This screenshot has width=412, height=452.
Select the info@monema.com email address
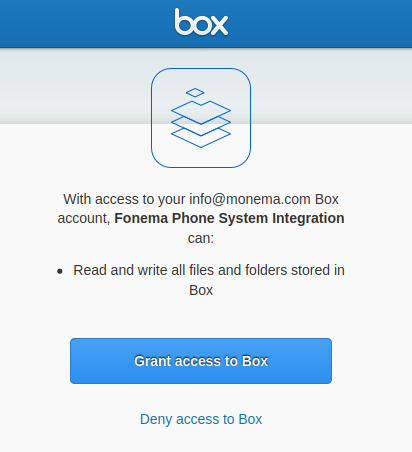tap(250, 199)
